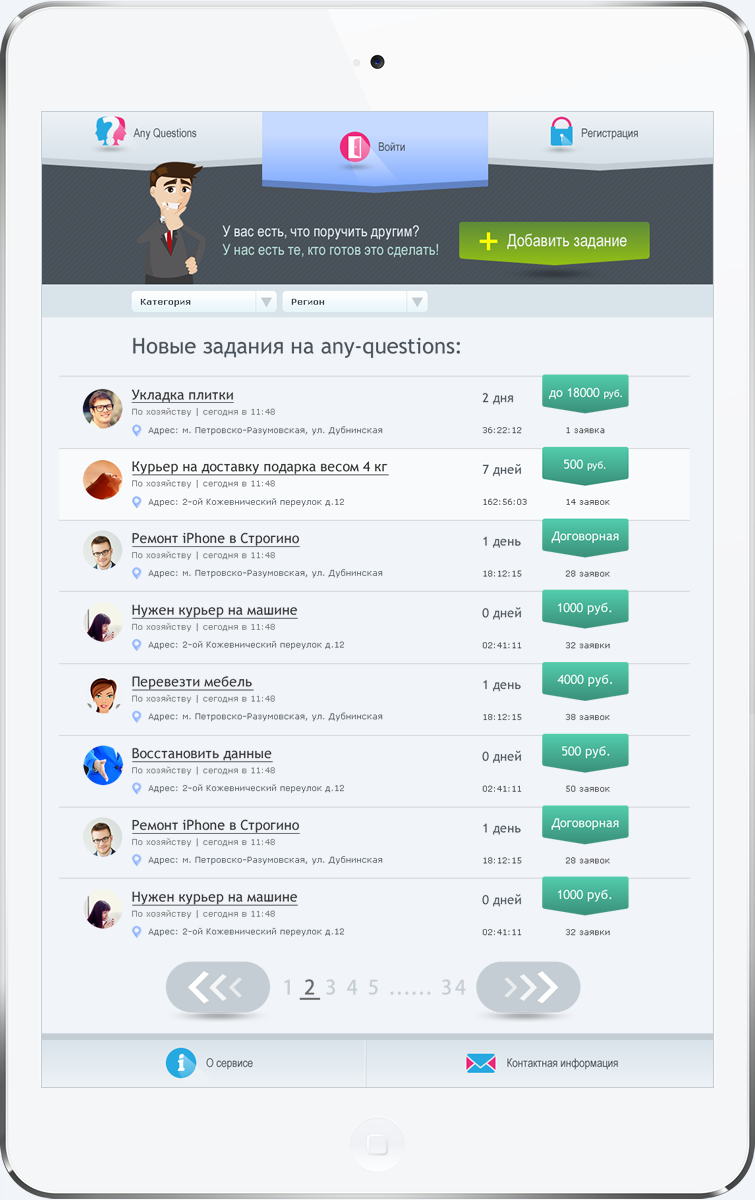Open the Укладка плитки task link
This screenshot has height=1200, width=755.
[182, 395]
